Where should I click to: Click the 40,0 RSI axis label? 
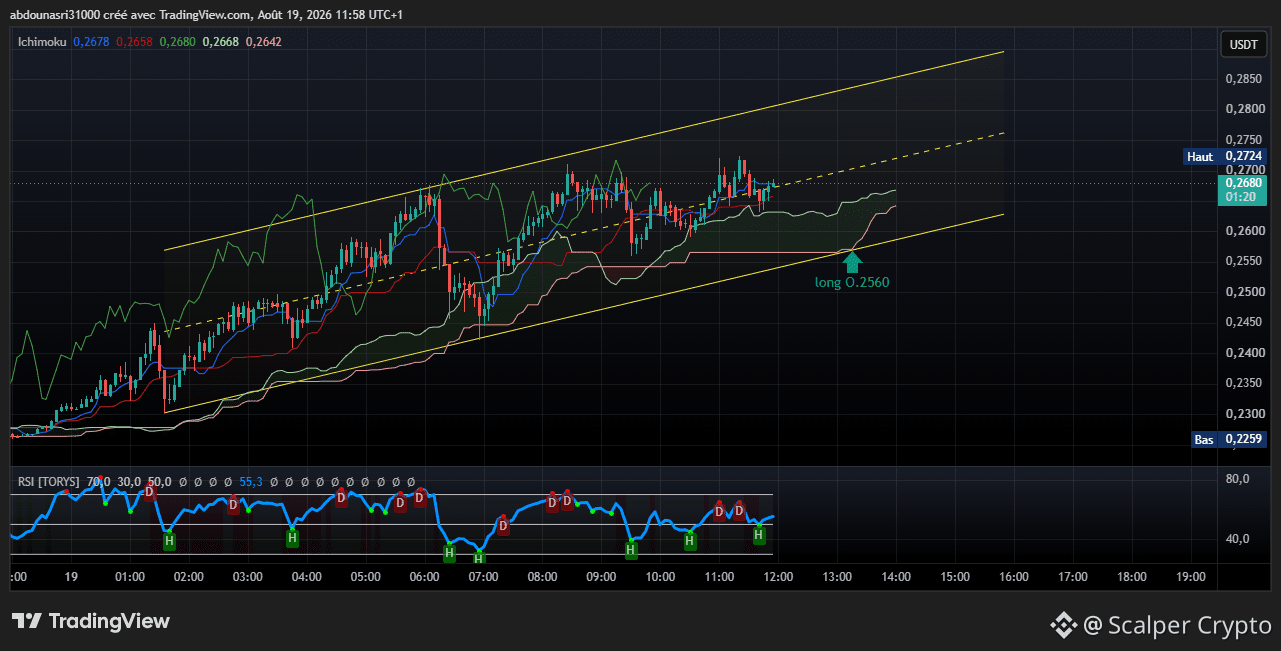tap(1237, 539)
